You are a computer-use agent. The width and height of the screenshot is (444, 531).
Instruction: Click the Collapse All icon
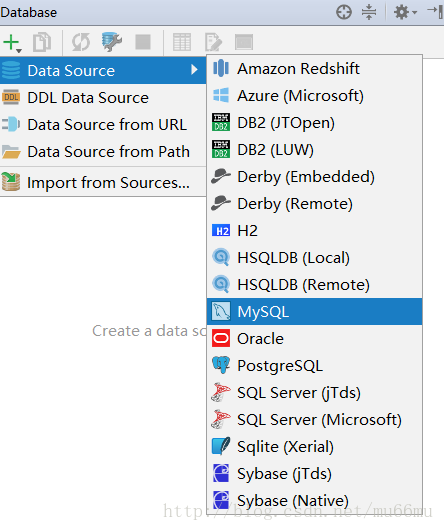point(369,13)
